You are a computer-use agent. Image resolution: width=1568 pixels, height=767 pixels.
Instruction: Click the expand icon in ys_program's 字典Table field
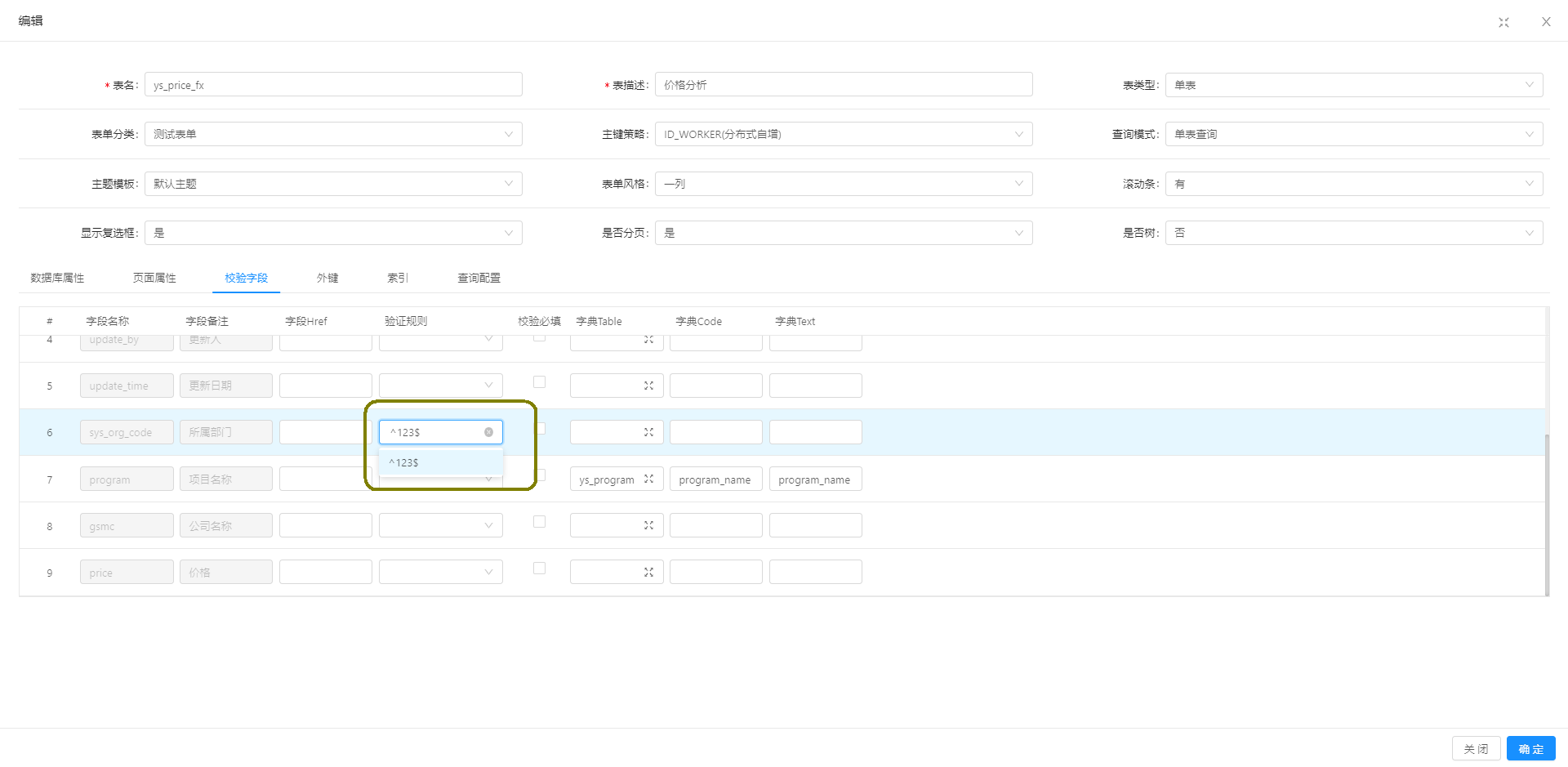pyautogui.click(x=648, y=479)
